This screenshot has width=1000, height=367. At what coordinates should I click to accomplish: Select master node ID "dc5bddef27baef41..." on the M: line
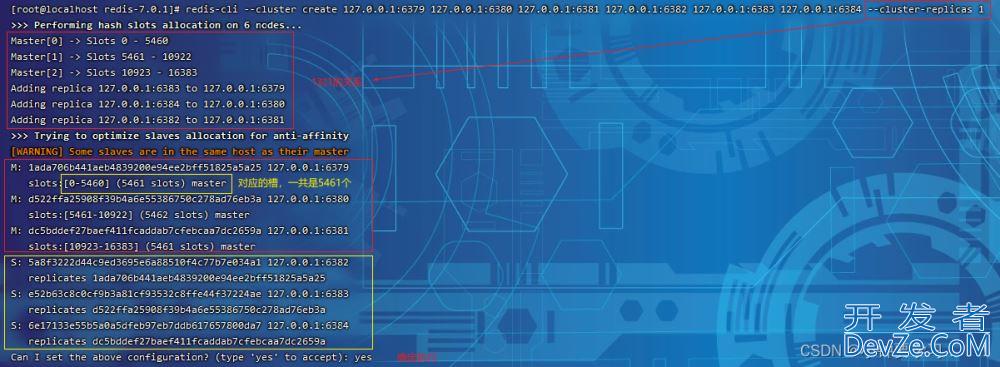145,230
